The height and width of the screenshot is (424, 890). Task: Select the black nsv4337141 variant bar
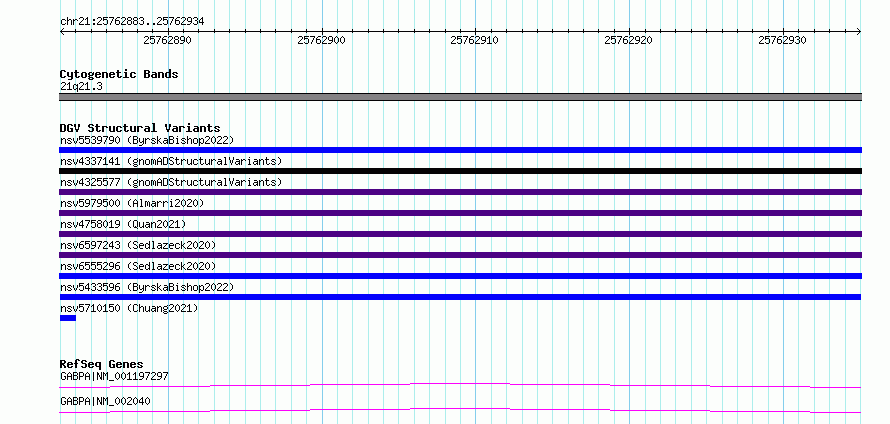tap(460, 171)
